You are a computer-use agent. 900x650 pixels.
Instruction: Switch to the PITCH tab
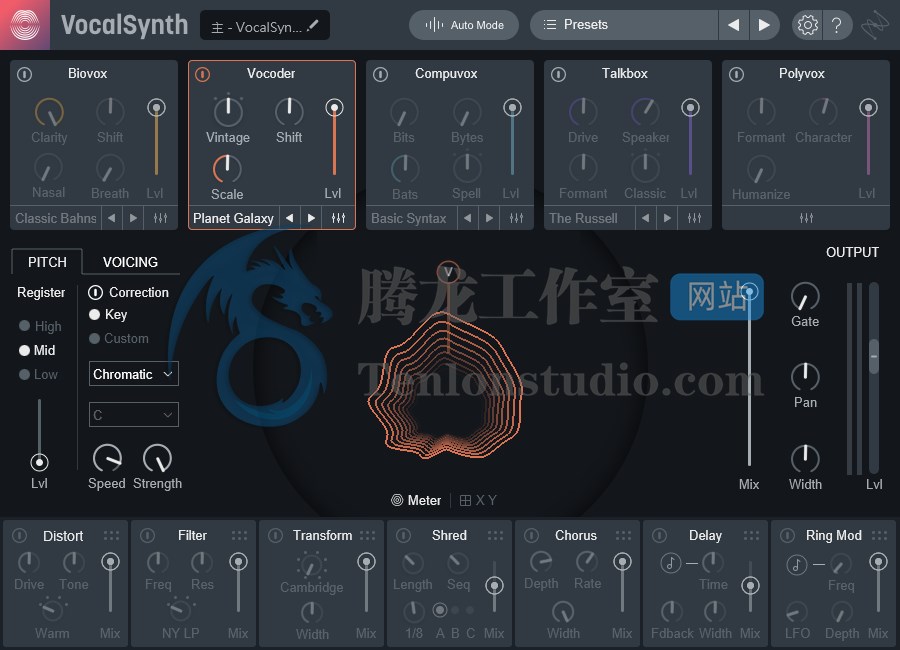(47, 262)
